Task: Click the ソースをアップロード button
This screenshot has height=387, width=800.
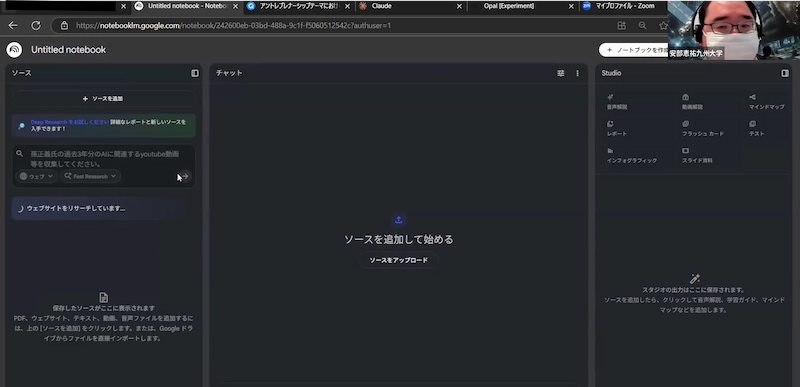Action: [398, 260]
